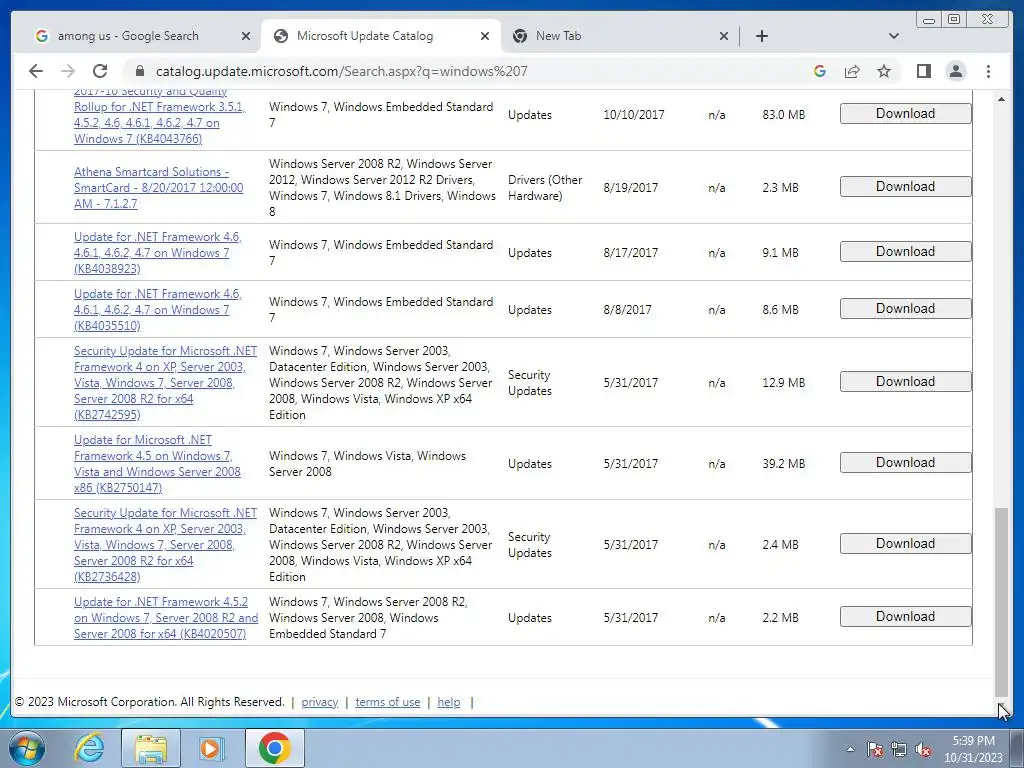Screen dimensions: 1024x768
Task: Click Windows 7, Windows Vista products cell
Action: (x=367, y=464)
